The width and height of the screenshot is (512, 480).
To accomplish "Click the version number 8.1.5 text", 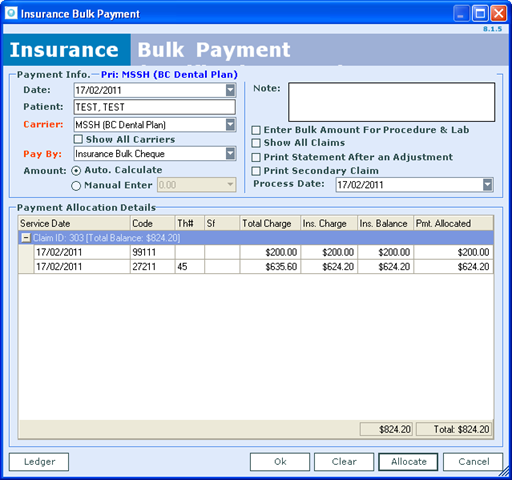I will point(492,29).
